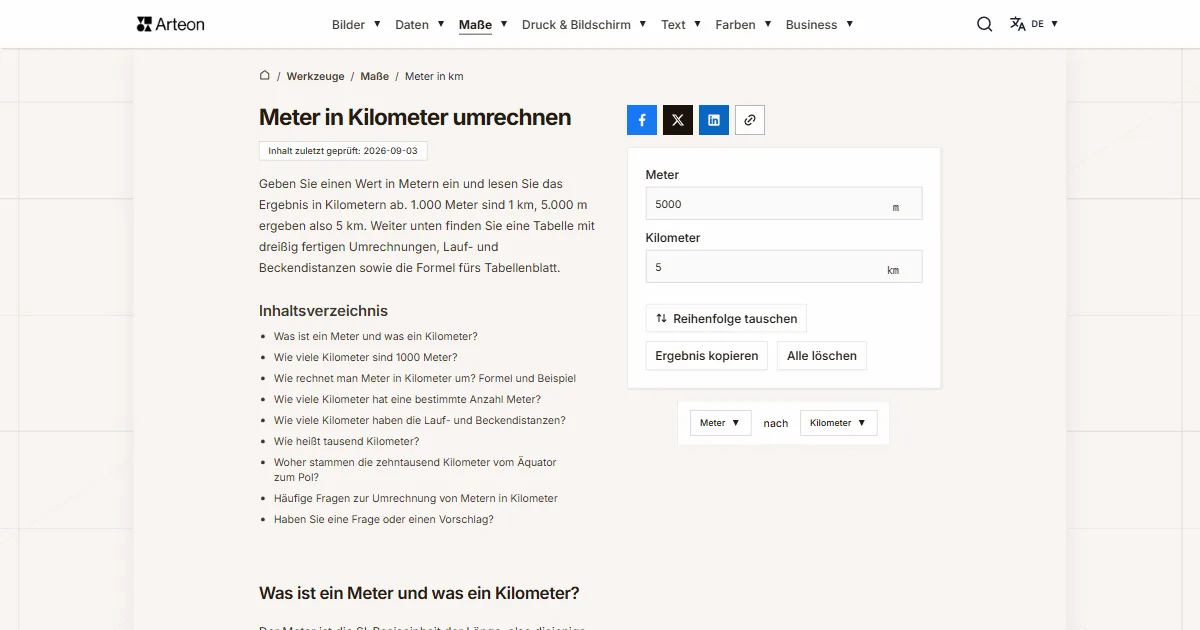Jump to 'Wie heißt tausend Kilometer?'

347,441
